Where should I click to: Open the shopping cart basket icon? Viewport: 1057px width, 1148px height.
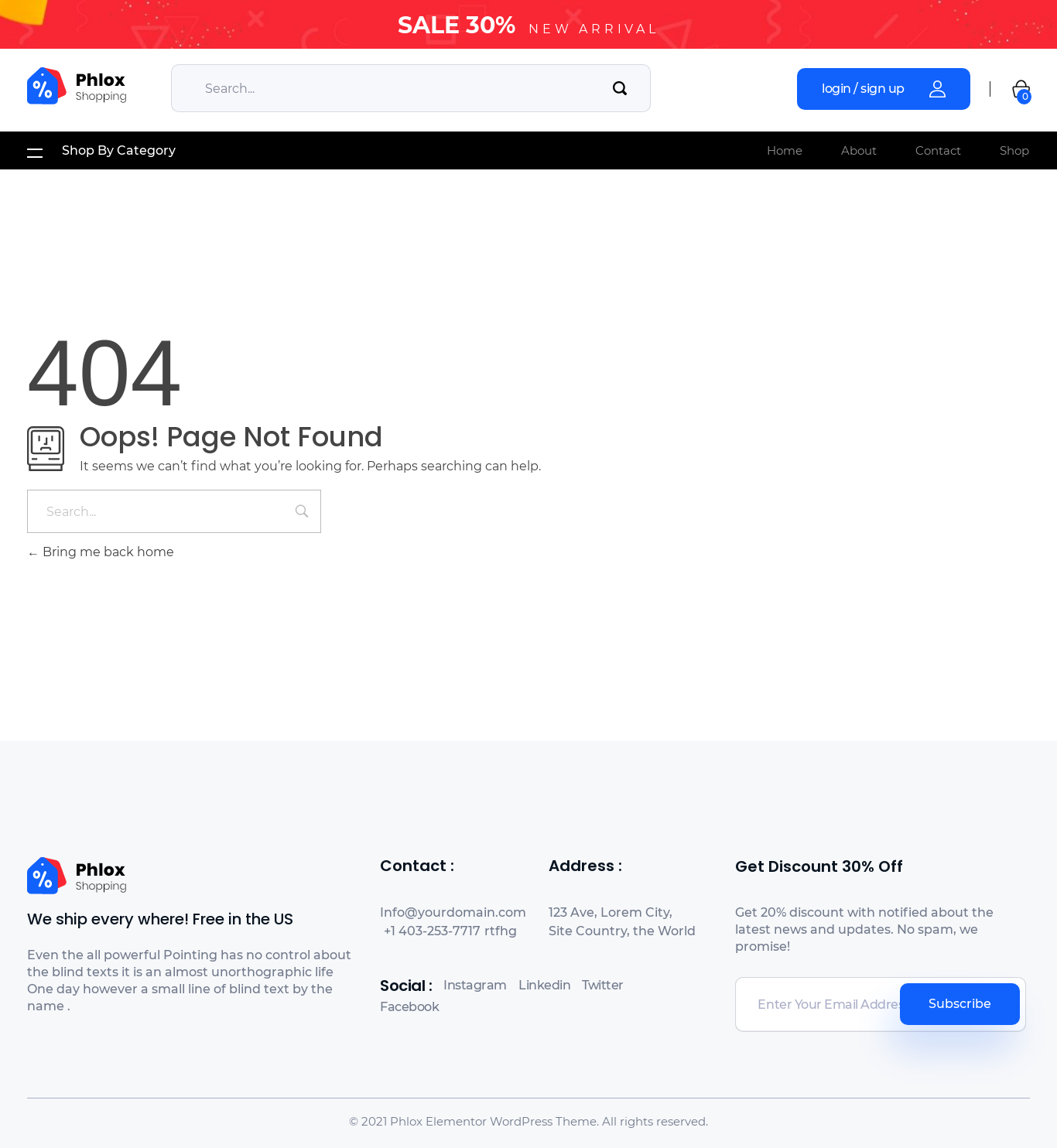click(x=1021, y=90)
